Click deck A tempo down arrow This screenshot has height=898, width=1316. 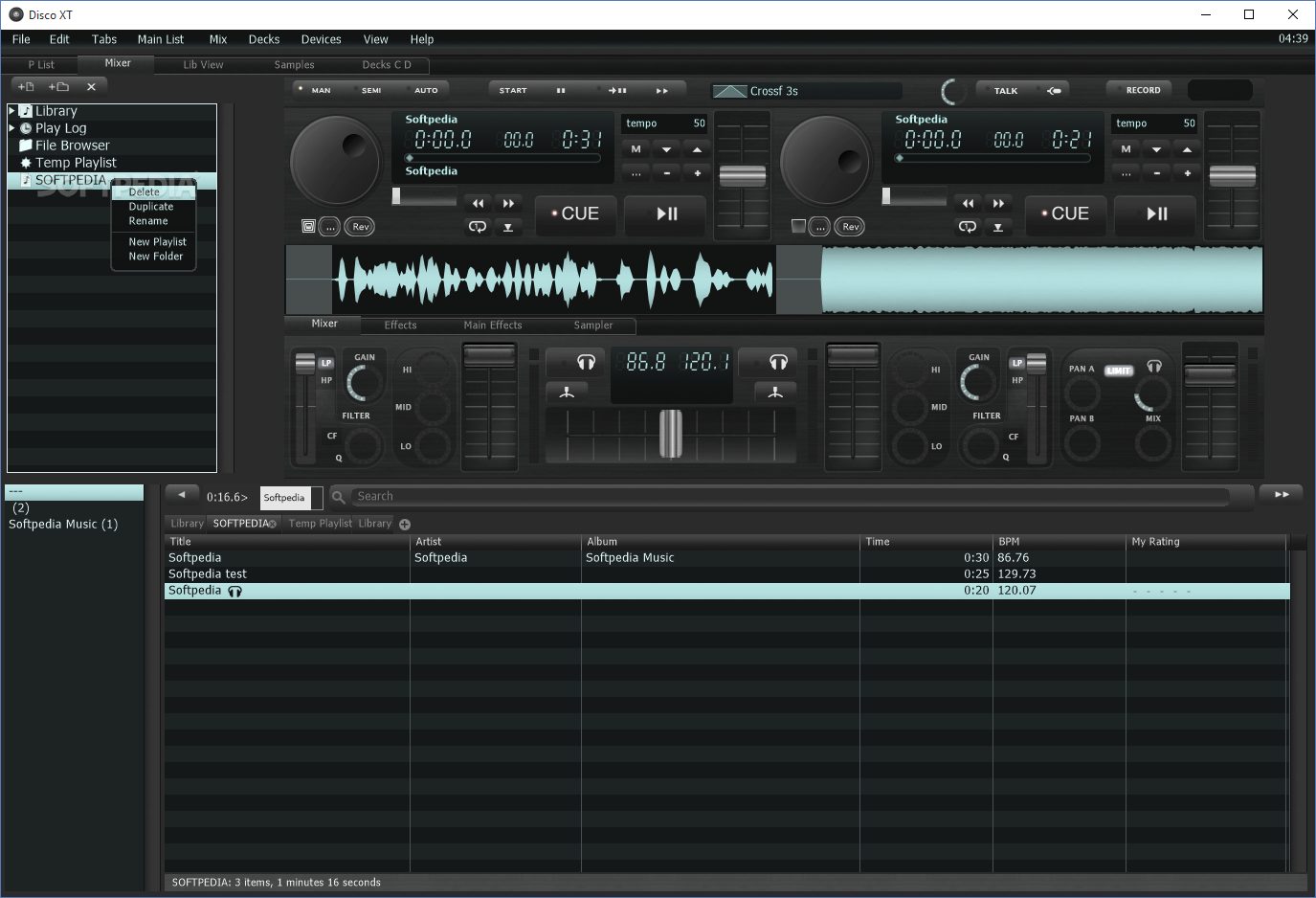(666, 149)
